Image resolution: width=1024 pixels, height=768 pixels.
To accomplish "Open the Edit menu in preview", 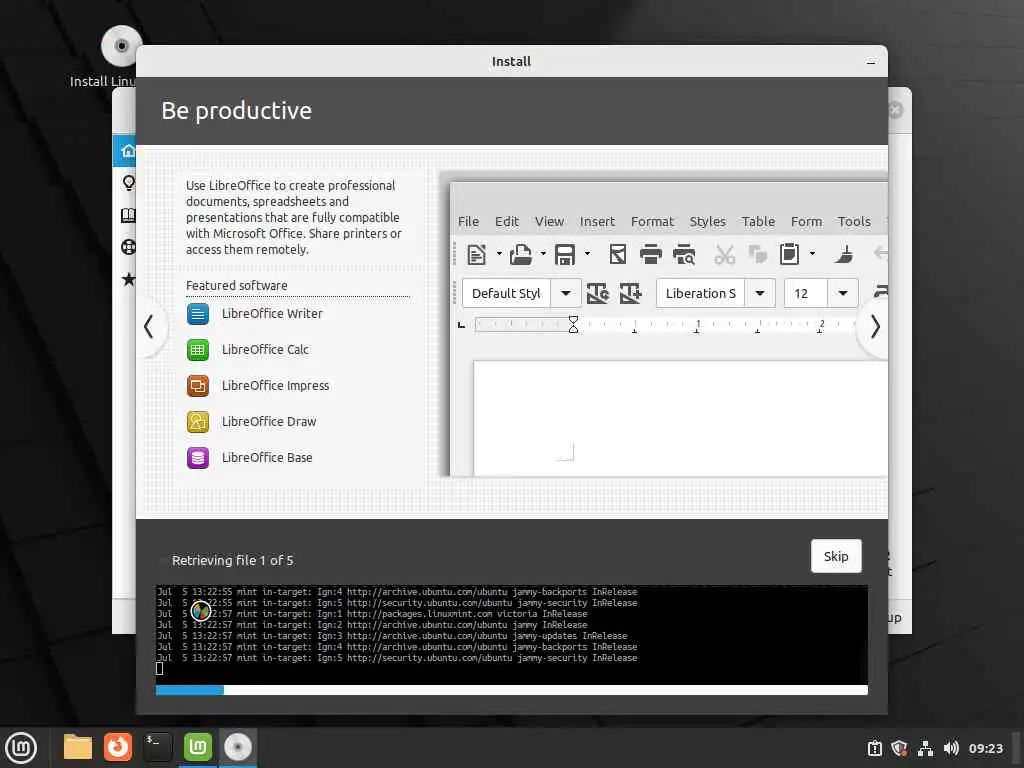I will (507, 221).
